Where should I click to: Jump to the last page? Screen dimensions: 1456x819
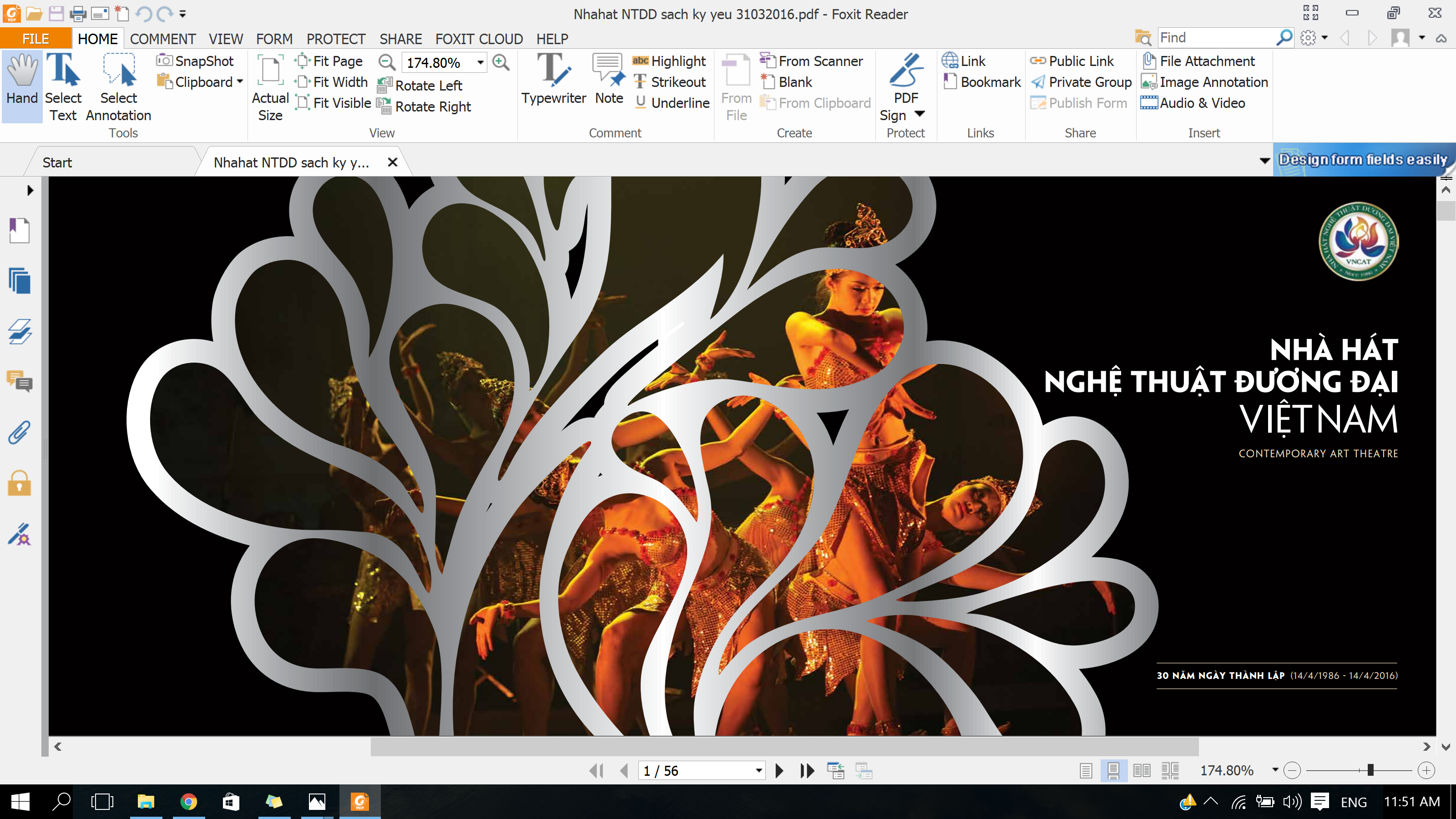(x=807, y=770)
